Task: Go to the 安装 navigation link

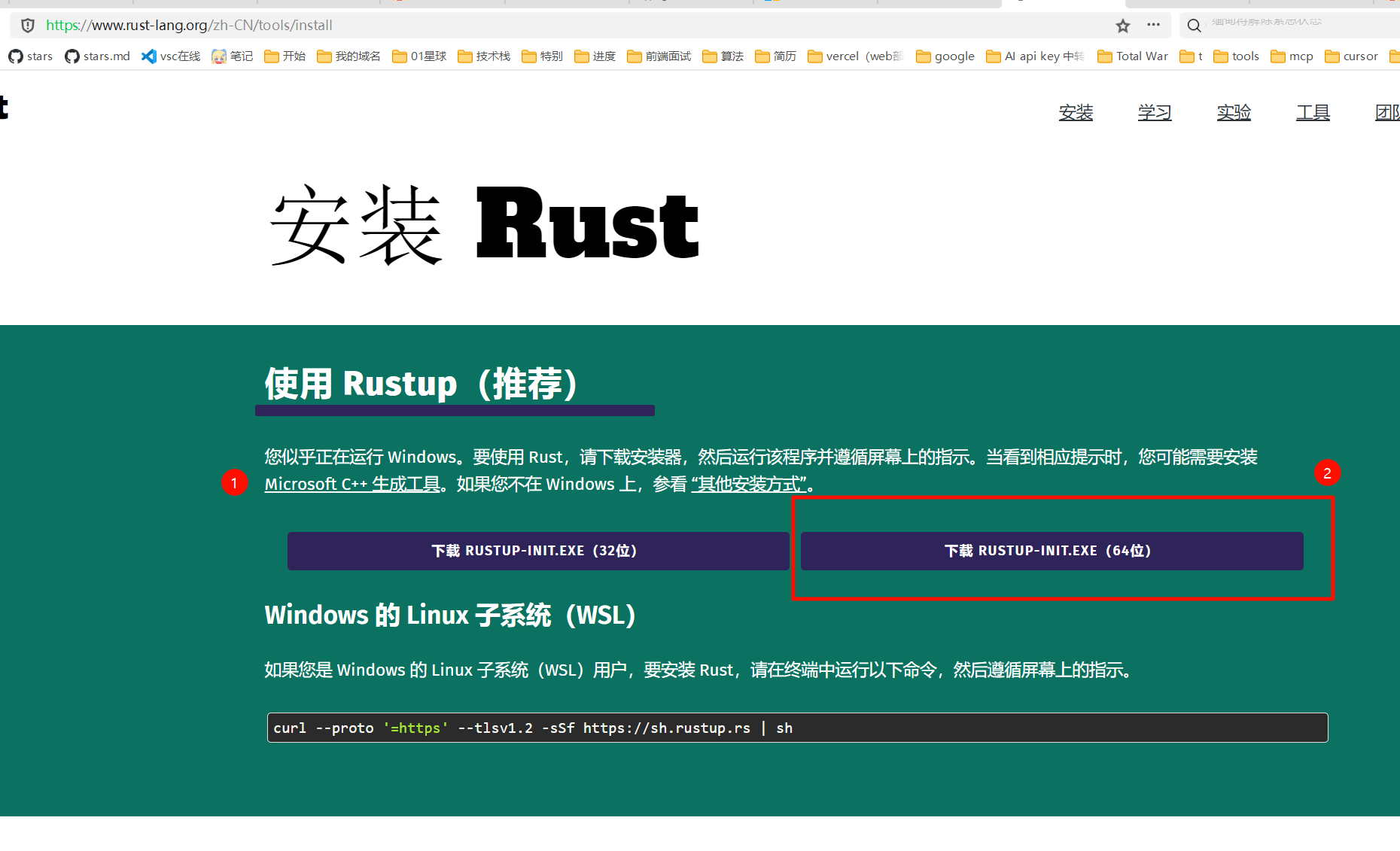Action: [1076, 112]
